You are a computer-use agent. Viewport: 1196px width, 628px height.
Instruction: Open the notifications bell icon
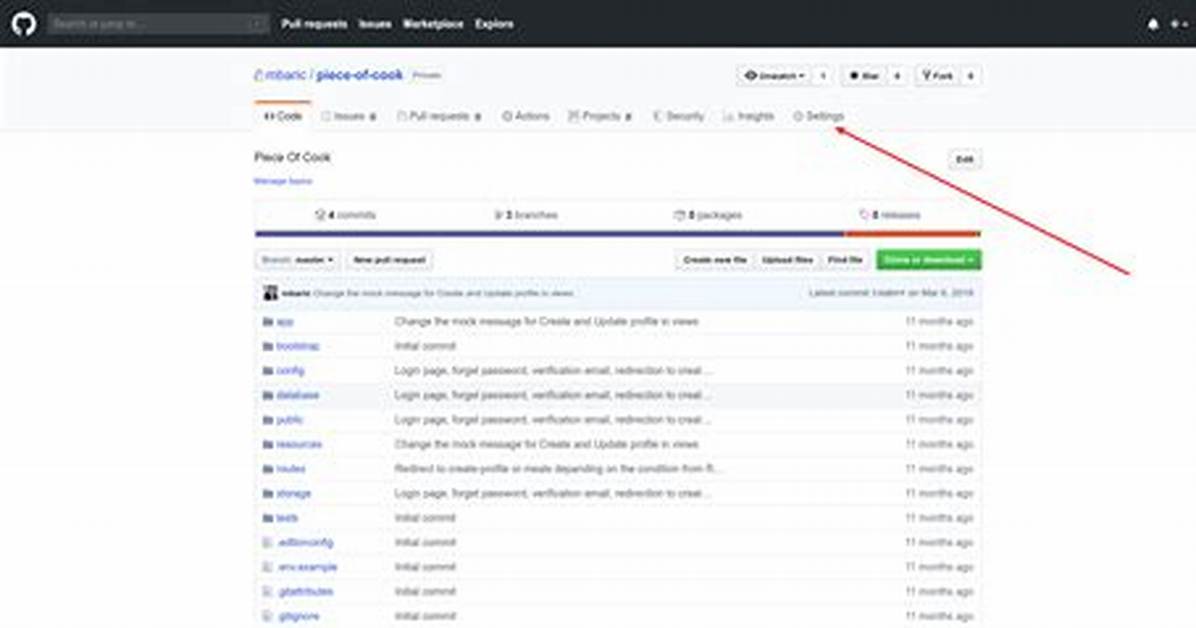coord(1153,24)
